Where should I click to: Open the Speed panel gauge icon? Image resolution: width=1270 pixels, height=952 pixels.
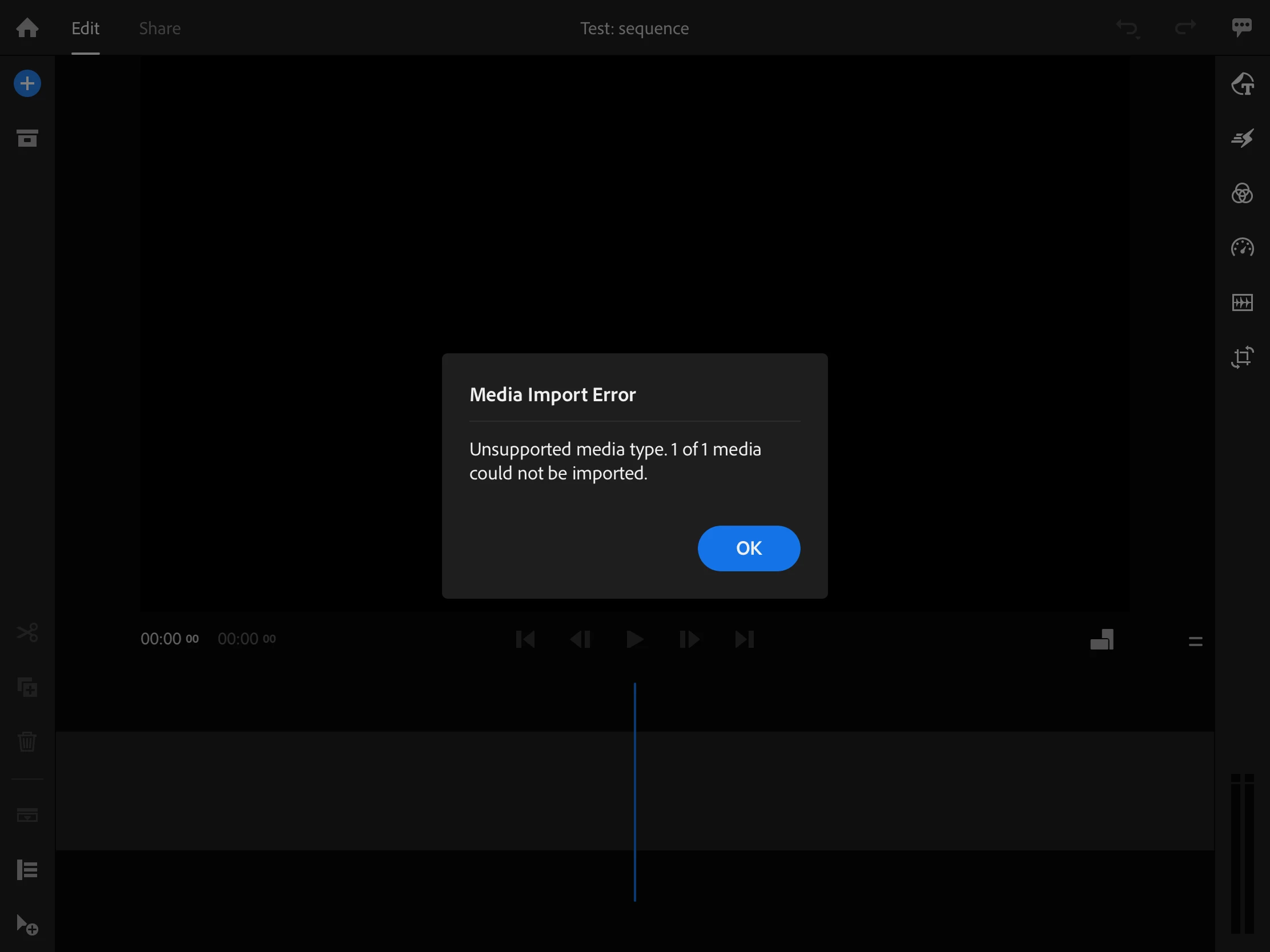[1242, 248]
